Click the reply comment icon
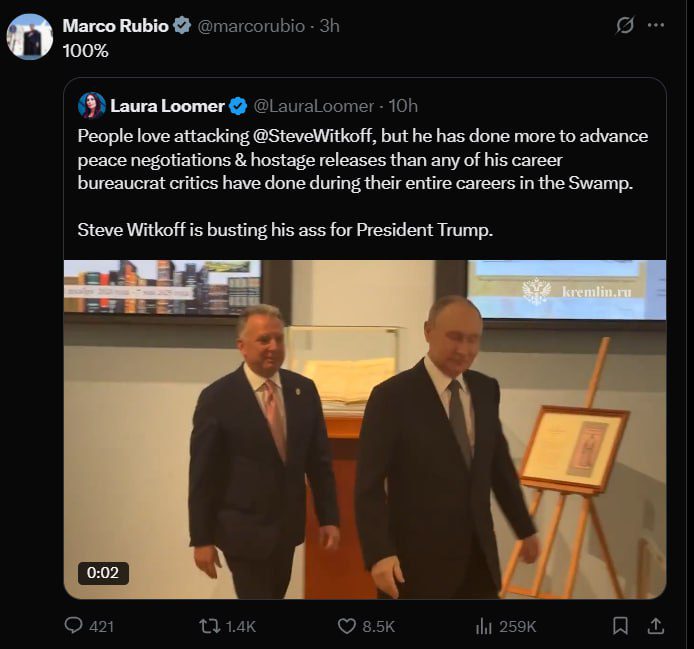Viewport: 694px width, 649px height. click(74, 626)
